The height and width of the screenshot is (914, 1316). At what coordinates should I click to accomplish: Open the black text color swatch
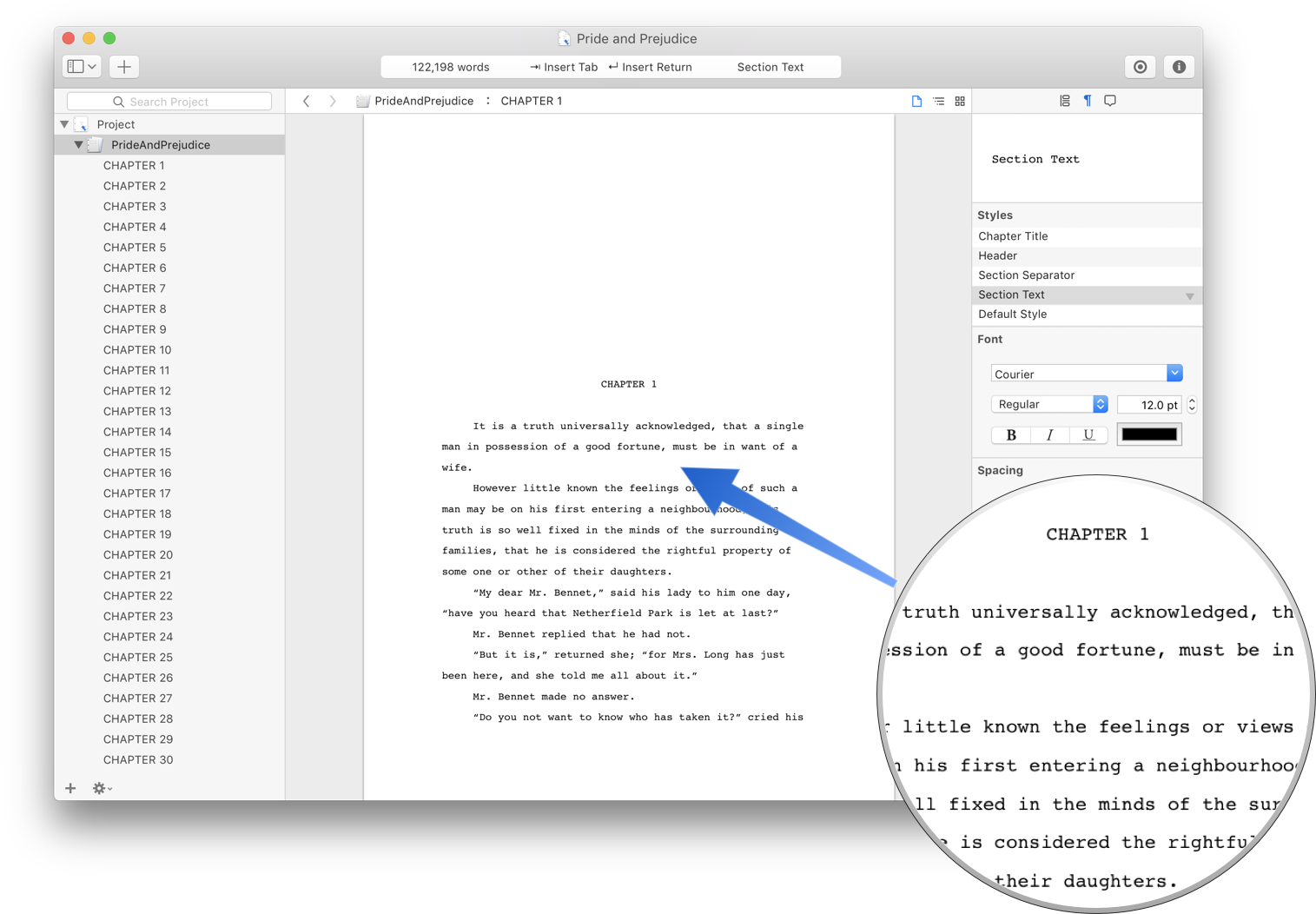pyautogui.click(x=1149, y=434)
